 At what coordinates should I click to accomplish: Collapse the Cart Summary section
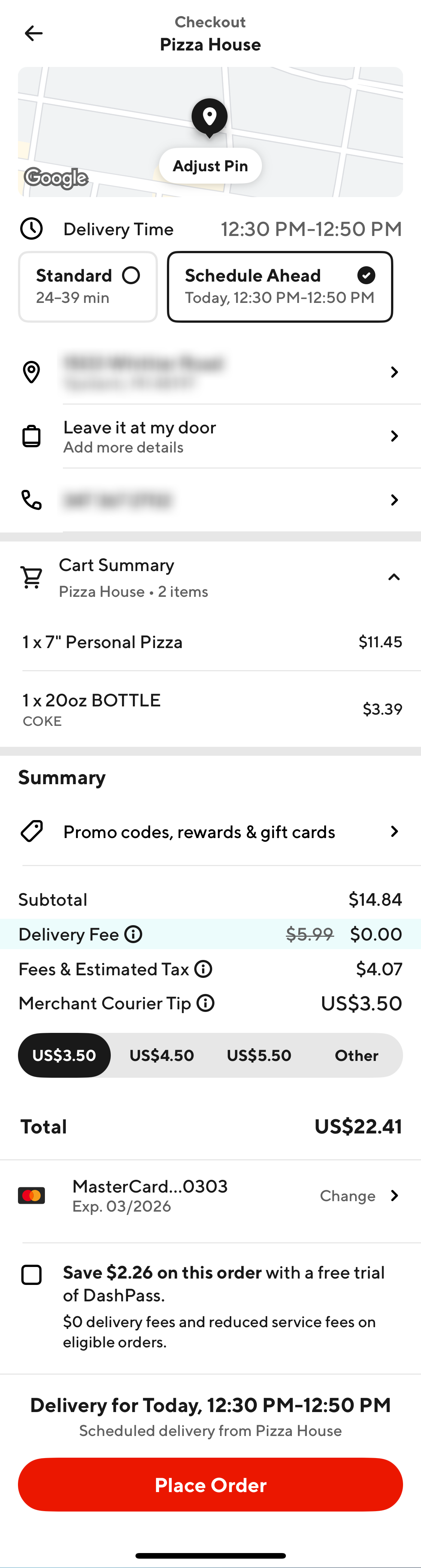point(394,577)
